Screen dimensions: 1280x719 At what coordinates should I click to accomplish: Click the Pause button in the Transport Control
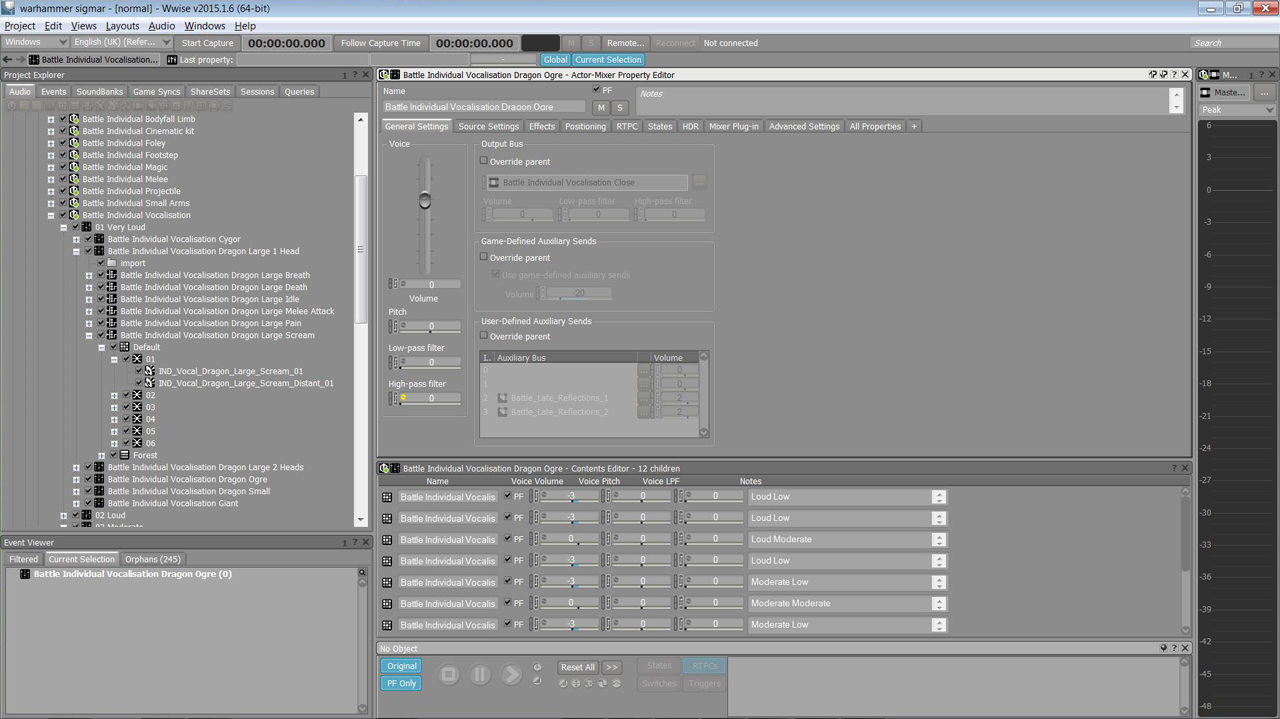480,675
